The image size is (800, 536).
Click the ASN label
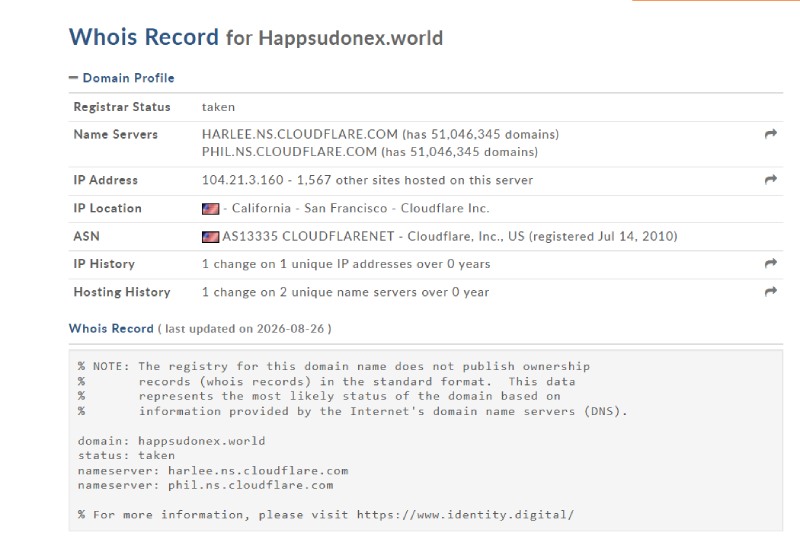pos(87,237)
